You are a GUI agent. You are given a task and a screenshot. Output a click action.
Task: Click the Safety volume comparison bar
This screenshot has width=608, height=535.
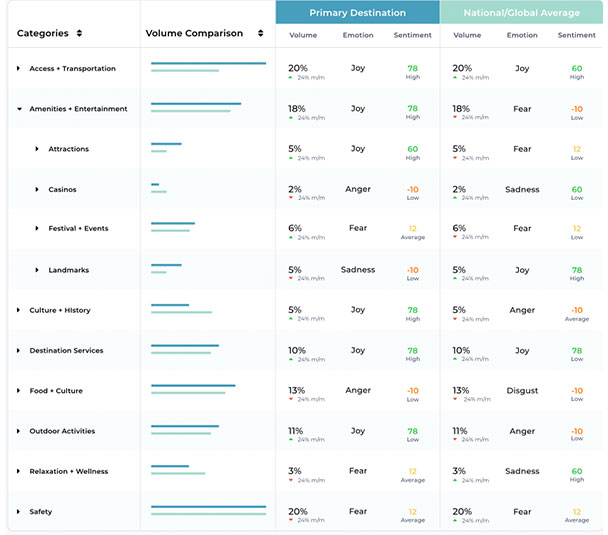(208, 511)
